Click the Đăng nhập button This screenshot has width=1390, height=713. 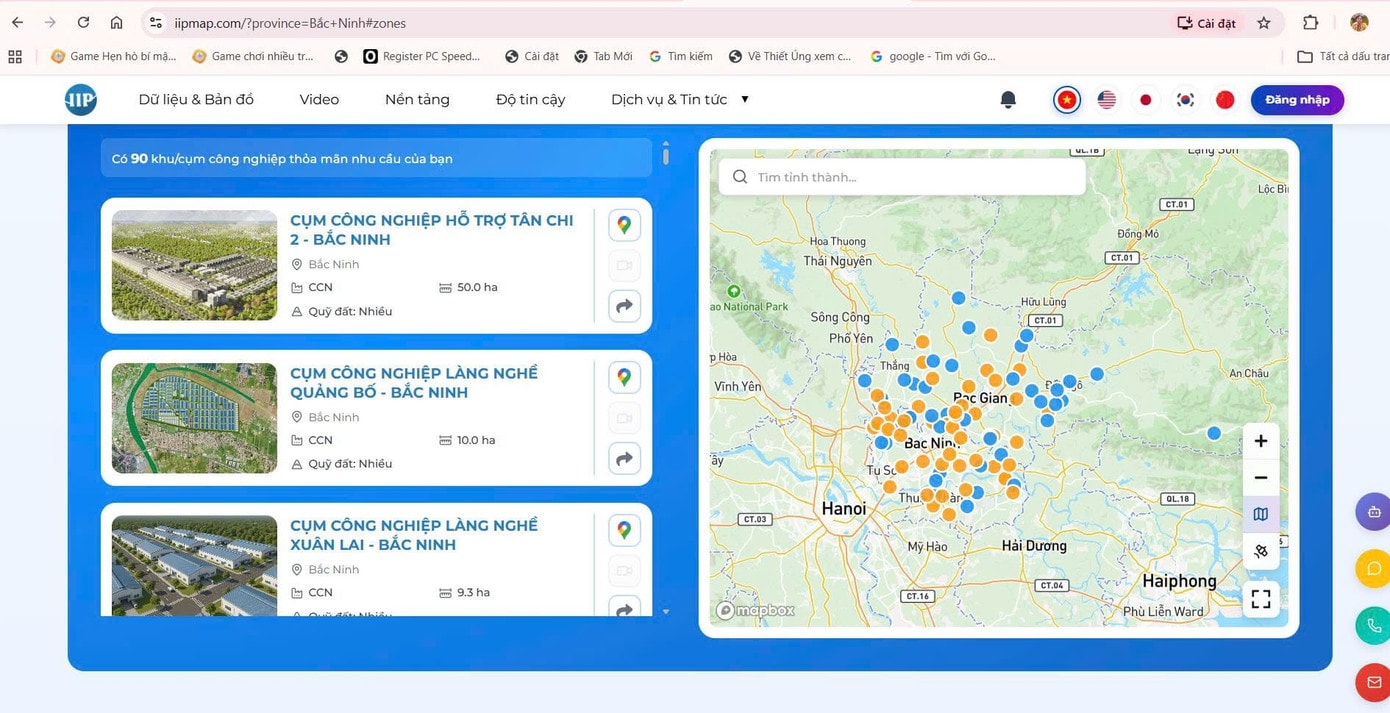(1297, 100)
